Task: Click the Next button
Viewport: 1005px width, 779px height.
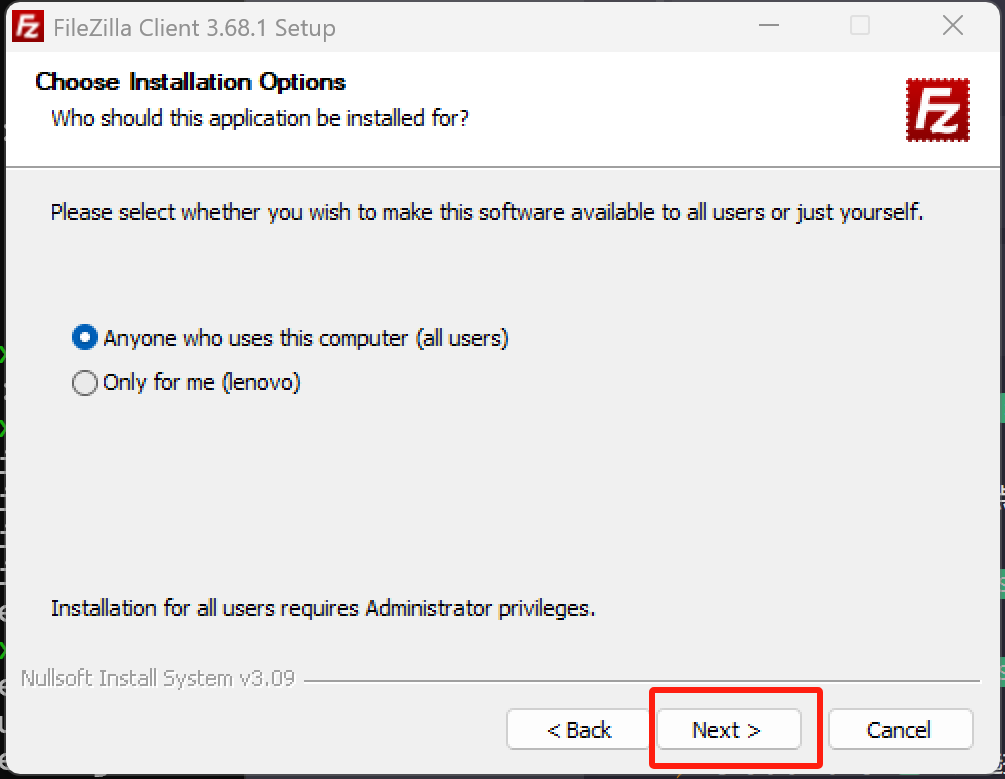Action: [728, 729]
